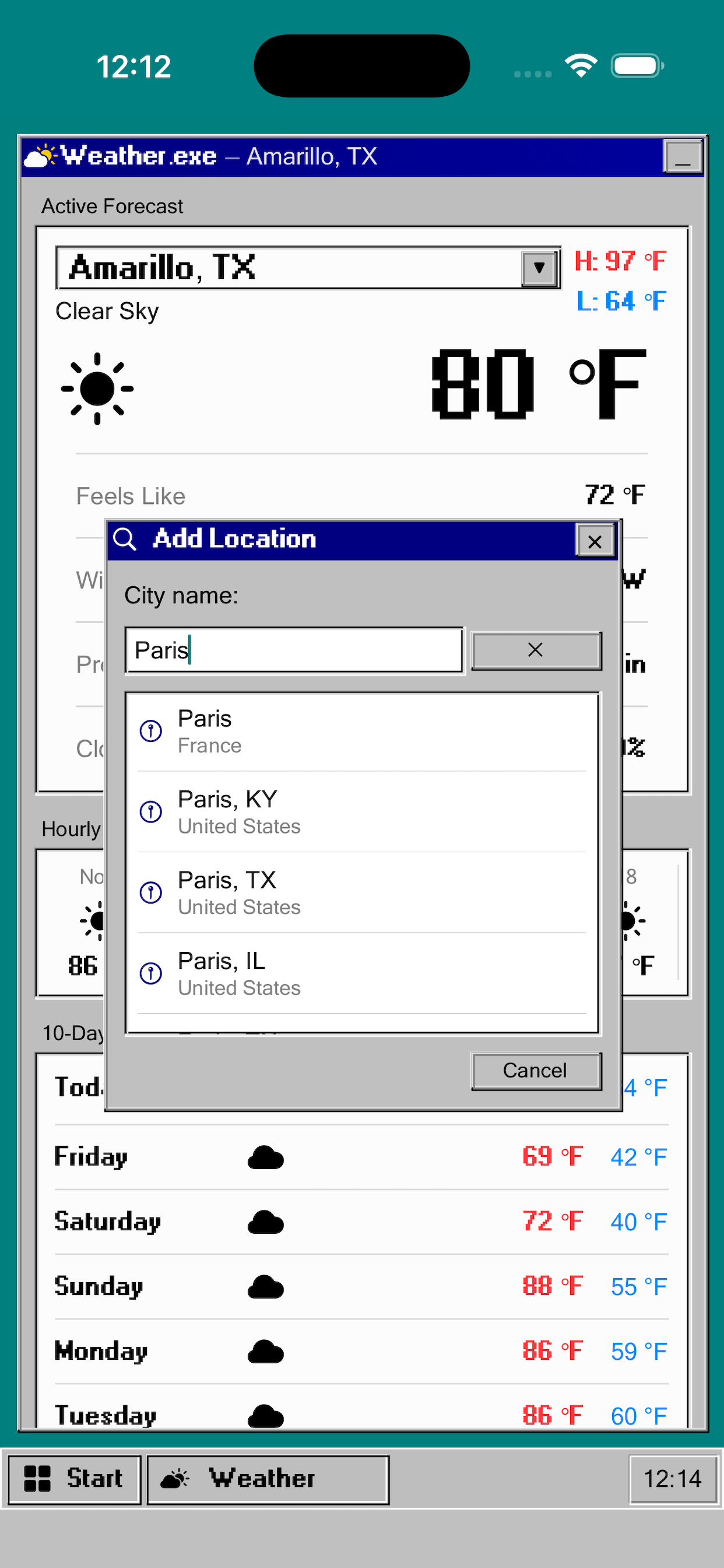Click the cloud icon in the Friday row
This screenshot has height=1568, width=724.
click(x=265, y=1157)
